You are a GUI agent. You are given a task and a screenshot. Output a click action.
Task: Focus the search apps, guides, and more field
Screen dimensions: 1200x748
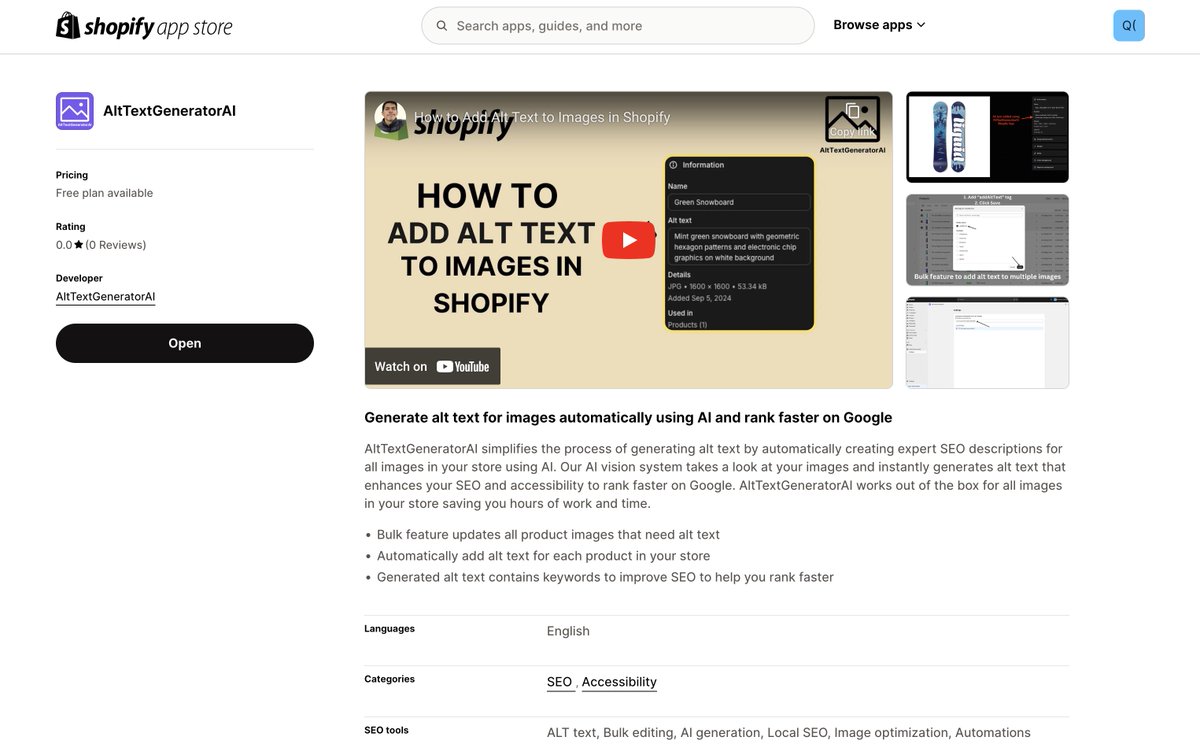(x=618, y=26)
